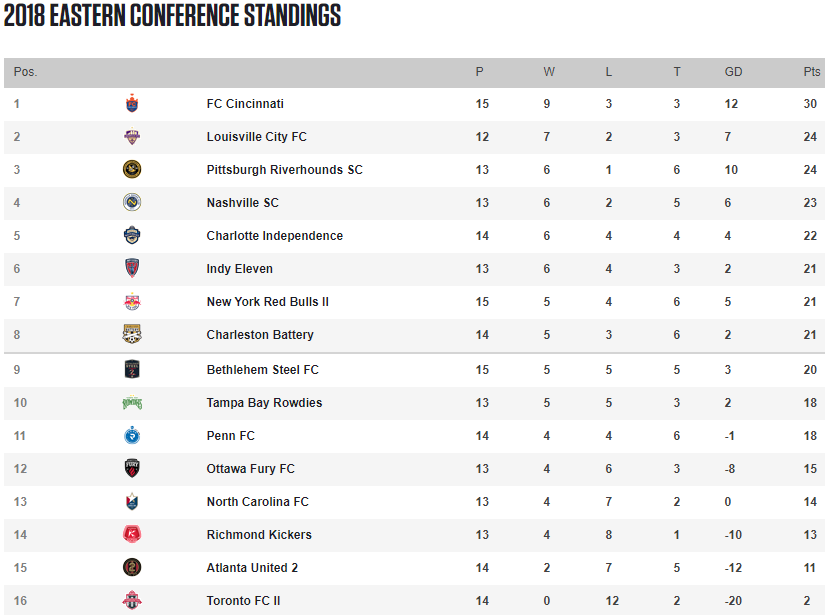The image size is (825, 615).
Task: Select the Toronto FC II crest
Action: (132, 600)
